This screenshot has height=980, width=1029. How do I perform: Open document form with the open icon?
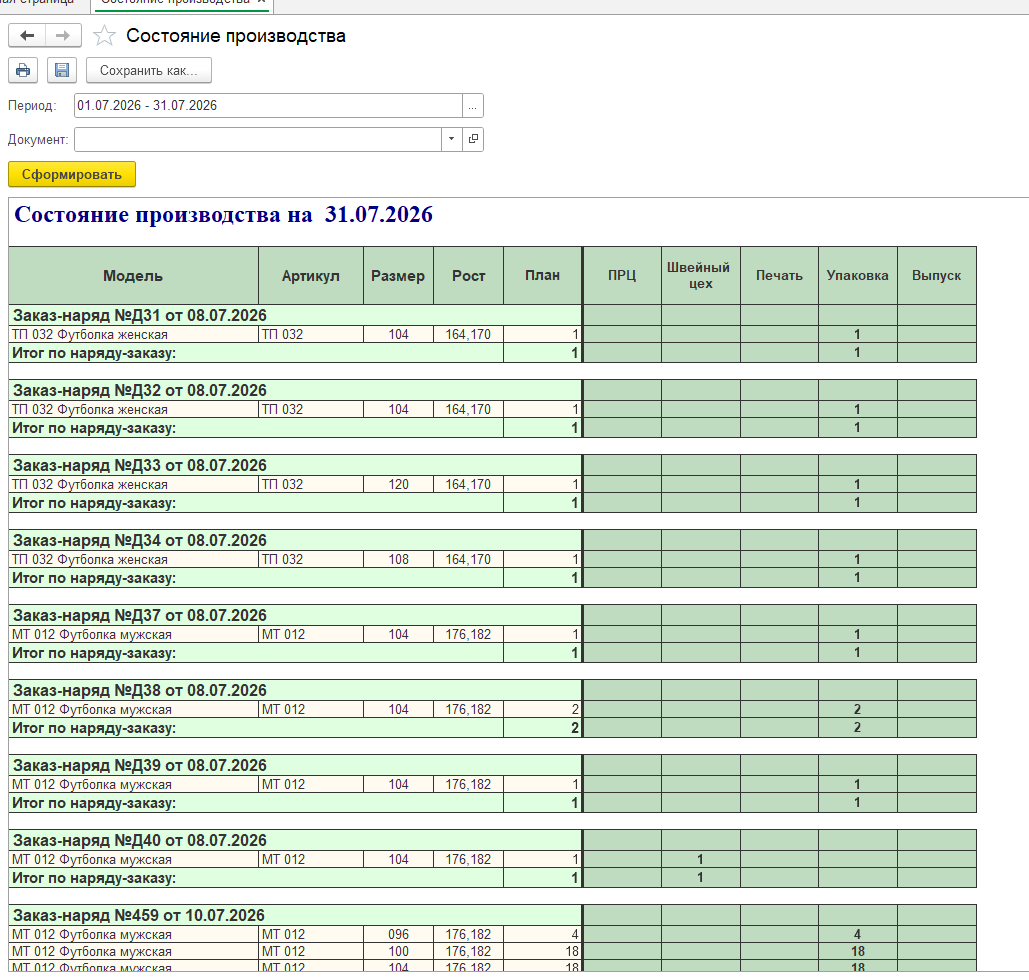point(473,139)
